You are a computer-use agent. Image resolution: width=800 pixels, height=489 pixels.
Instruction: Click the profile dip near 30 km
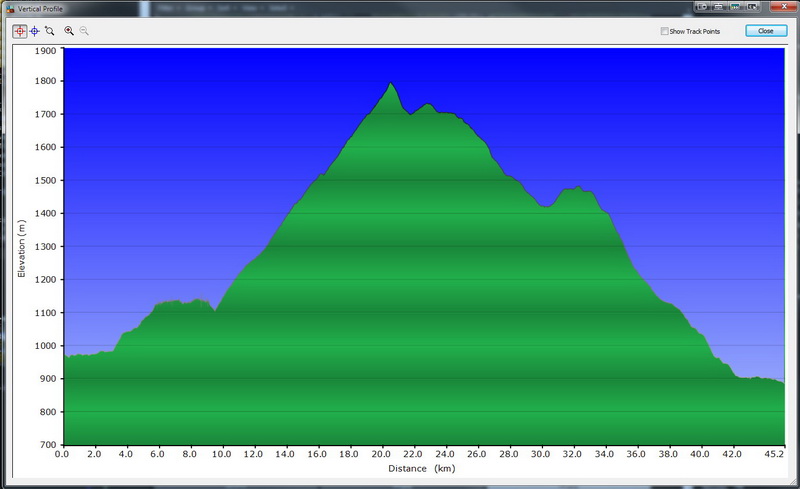tap(544, 207)
